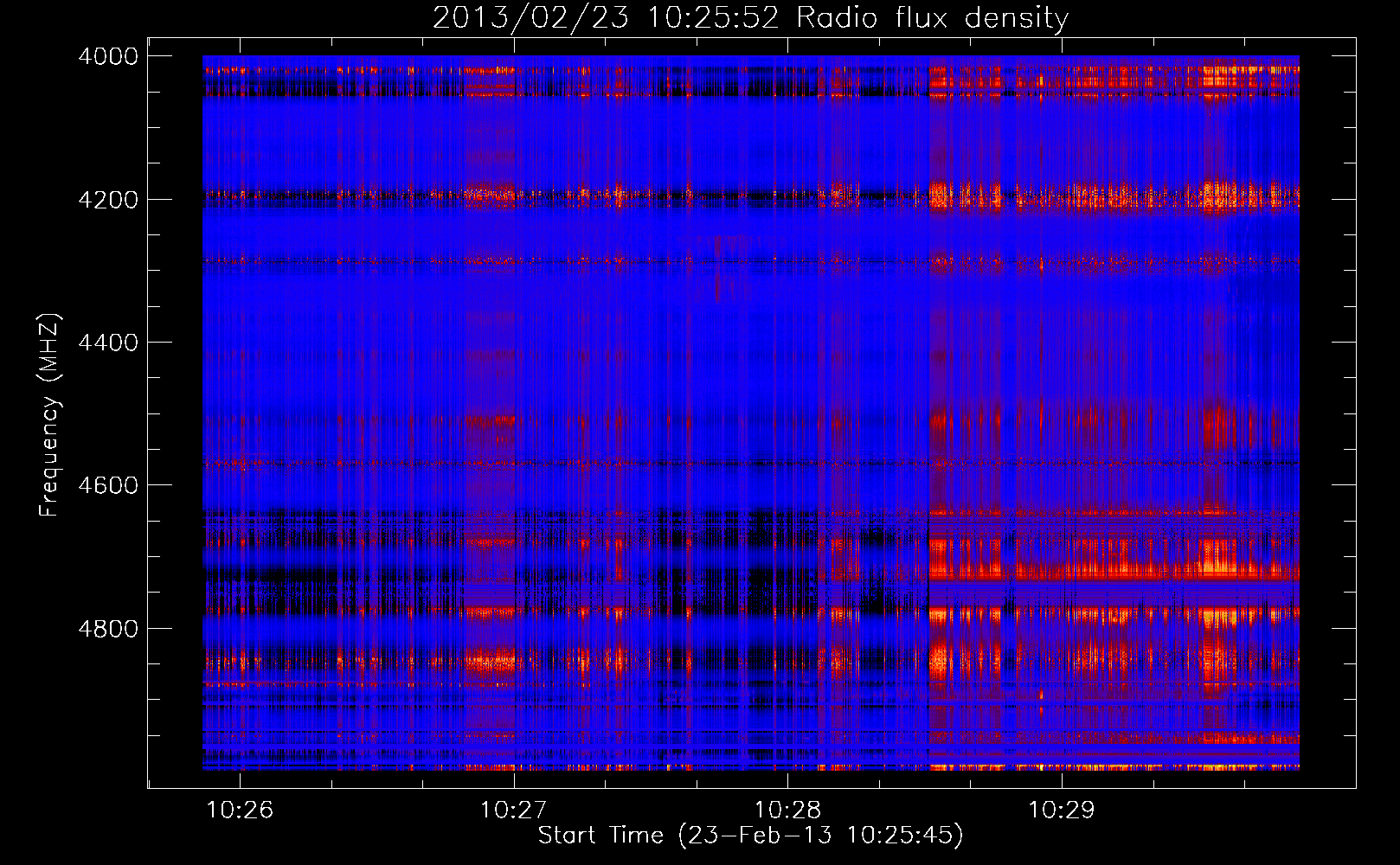This screenshot has width=1400, height=865.
Task: Click the 4200 frequency axis label
Action: click(x=108, y=200)
